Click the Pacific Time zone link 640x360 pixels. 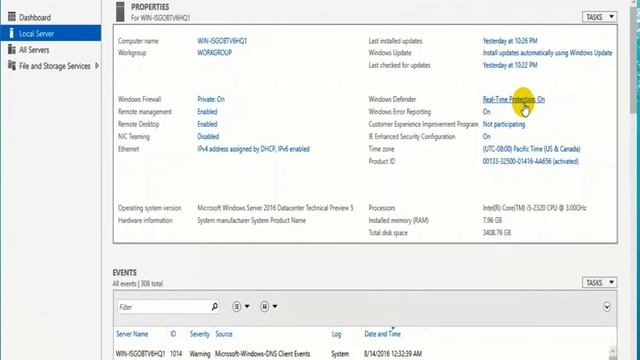pyautogui.click(x=531, y=149)
